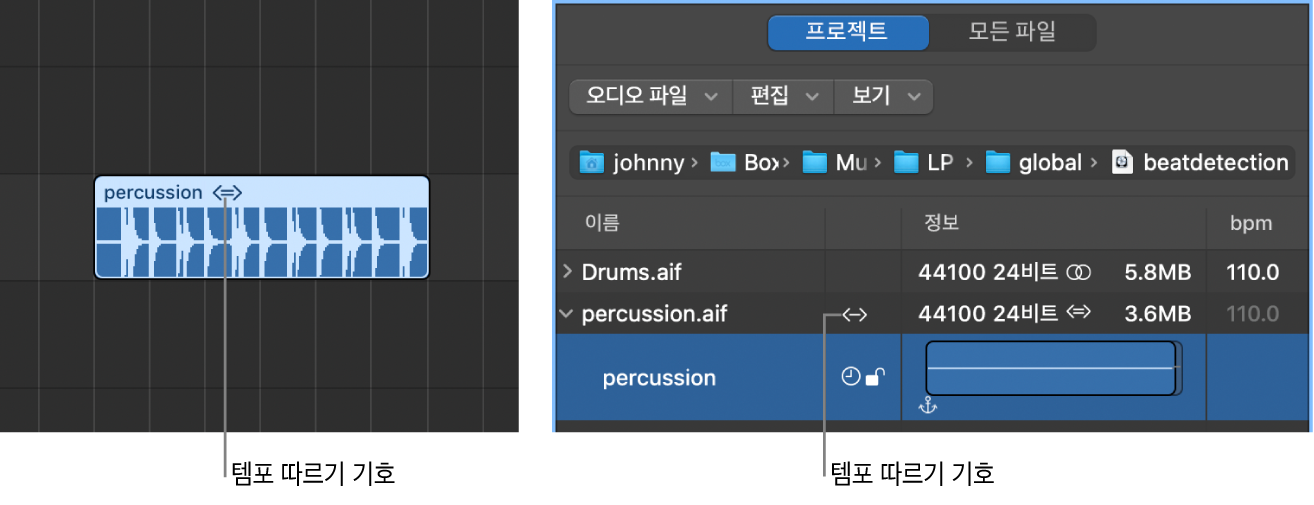Click the bpm column header

[x=1251, y=223]
